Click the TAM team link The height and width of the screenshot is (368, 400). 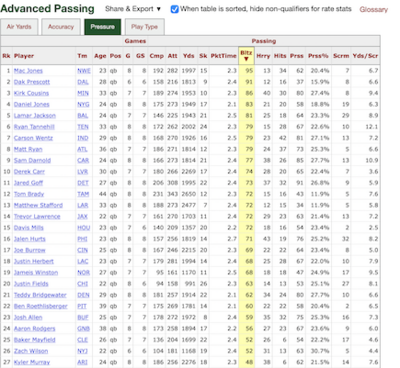83,194
